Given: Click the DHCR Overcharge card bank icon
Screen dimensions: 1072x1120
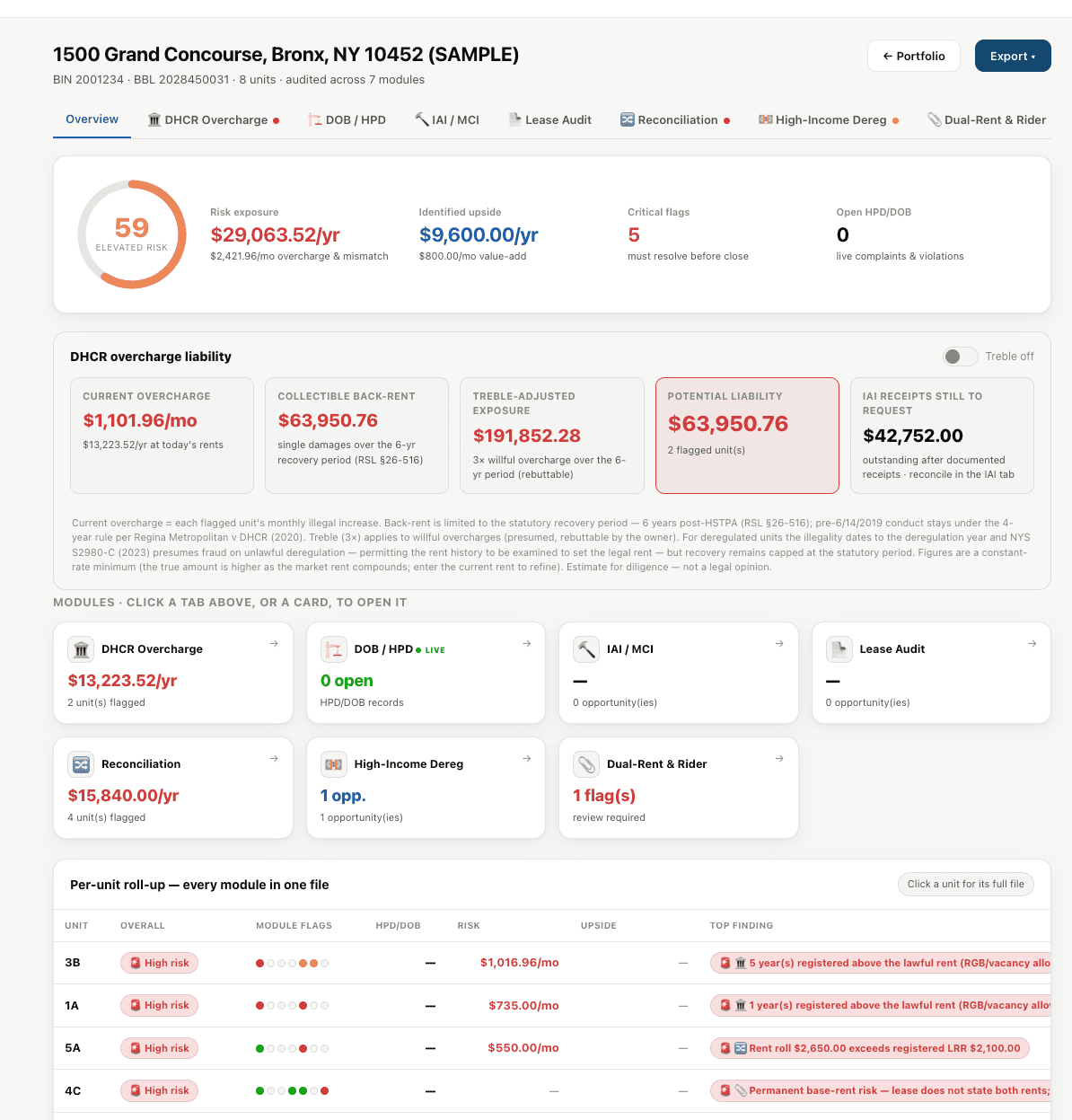Looking at the screenshot, I should tap(81, 649).
